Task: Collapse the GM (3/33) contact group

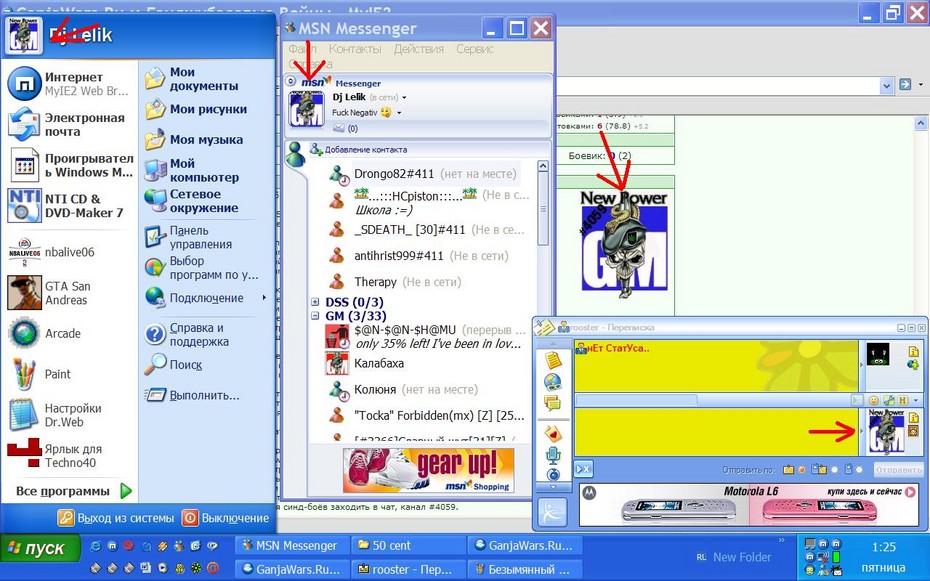Action: [x=316, y=316]
